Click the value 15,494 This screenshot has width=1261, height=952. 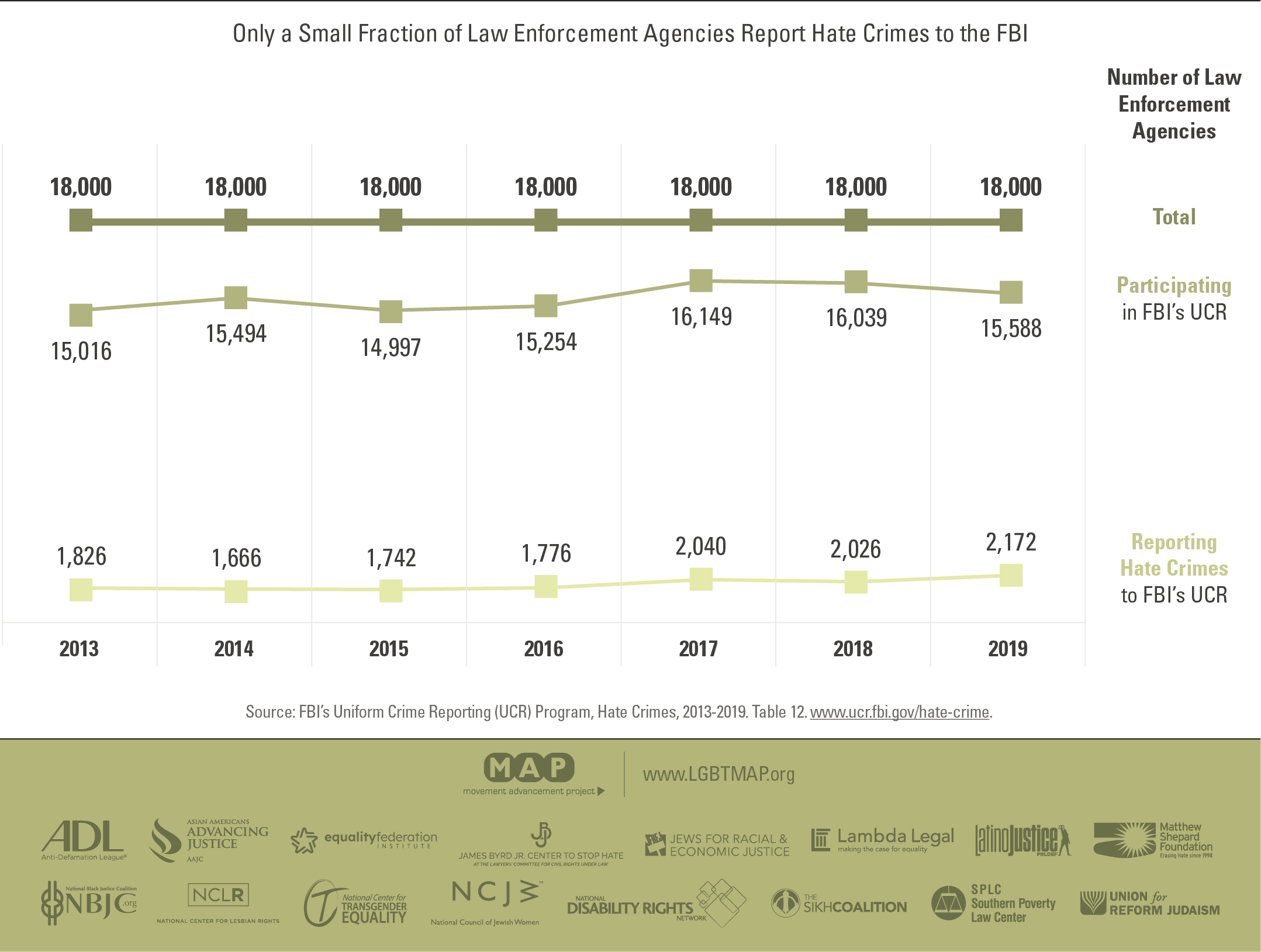[x=236, y=334]
